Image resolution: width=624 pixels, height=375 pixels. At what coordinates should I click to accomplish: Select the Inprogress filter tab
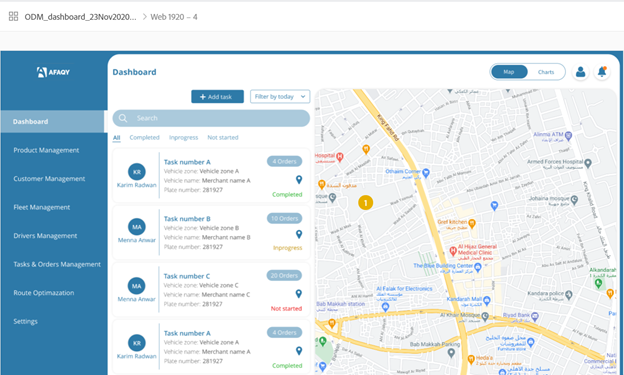183,137
